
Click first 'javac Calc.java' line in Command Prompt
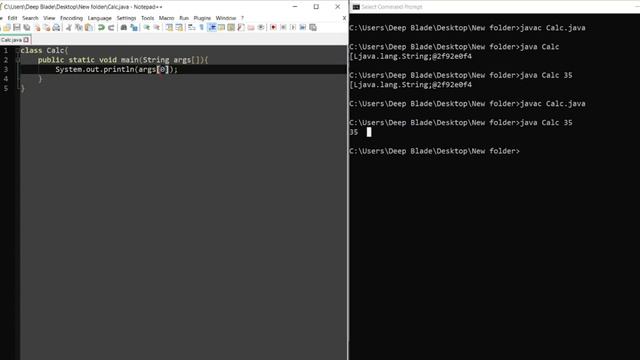pyautogui.click(x=467, y=28)
